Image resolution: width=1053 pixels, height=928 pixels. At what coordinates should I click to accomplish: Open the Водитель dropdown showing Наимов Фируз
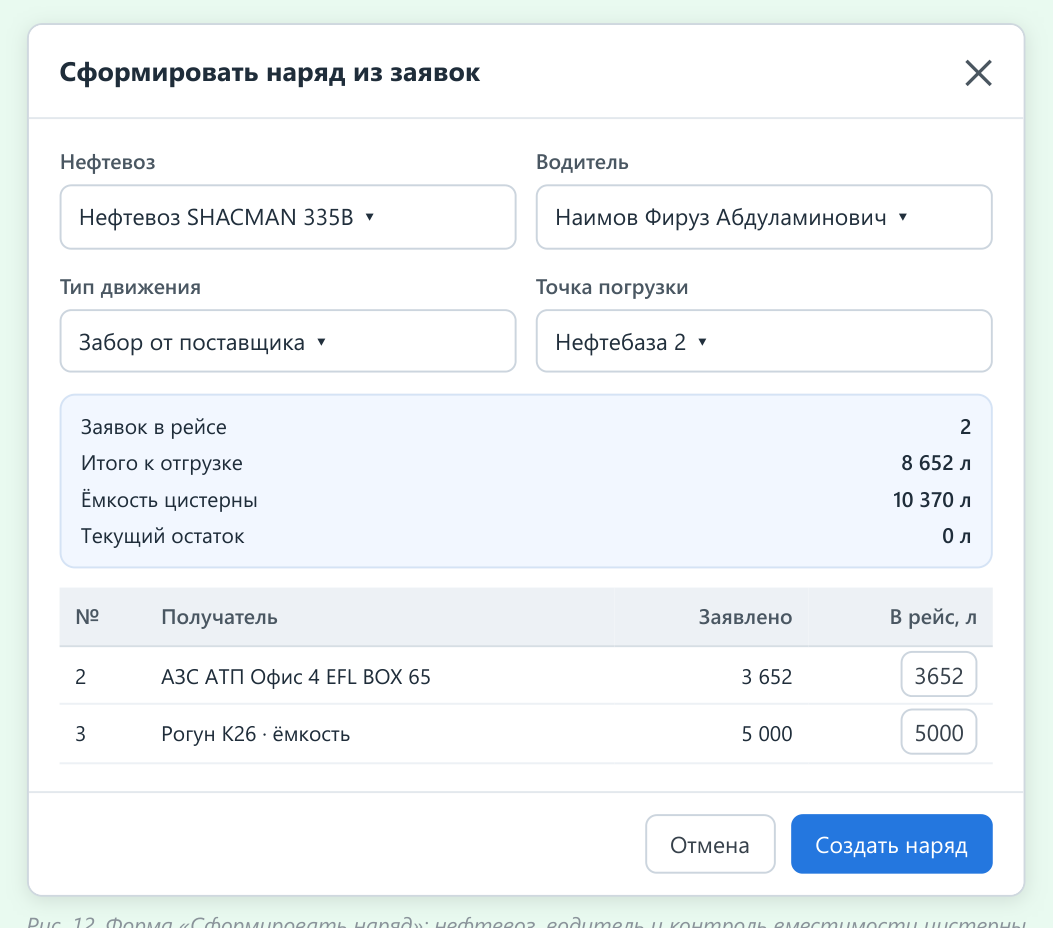click(764, 217)
